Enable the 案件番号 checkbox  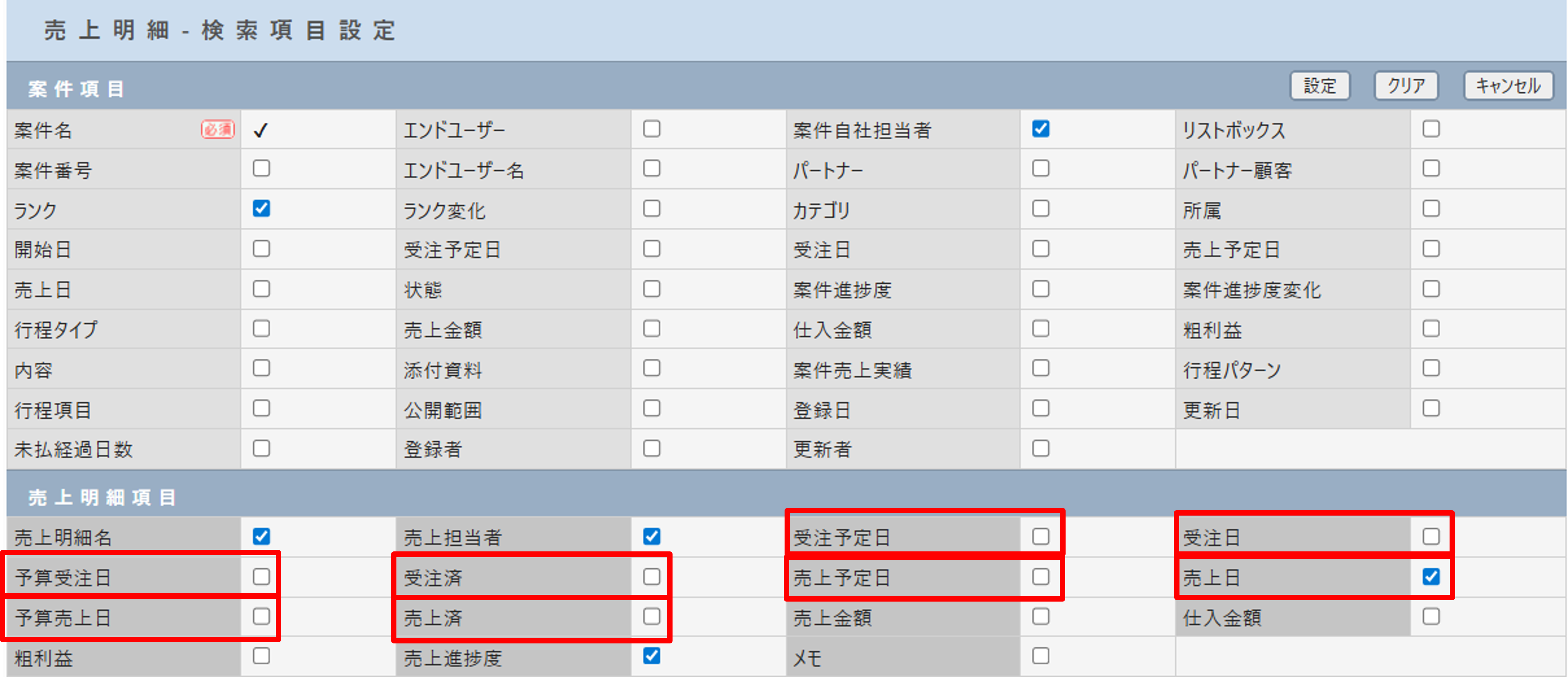pos(261,169)
